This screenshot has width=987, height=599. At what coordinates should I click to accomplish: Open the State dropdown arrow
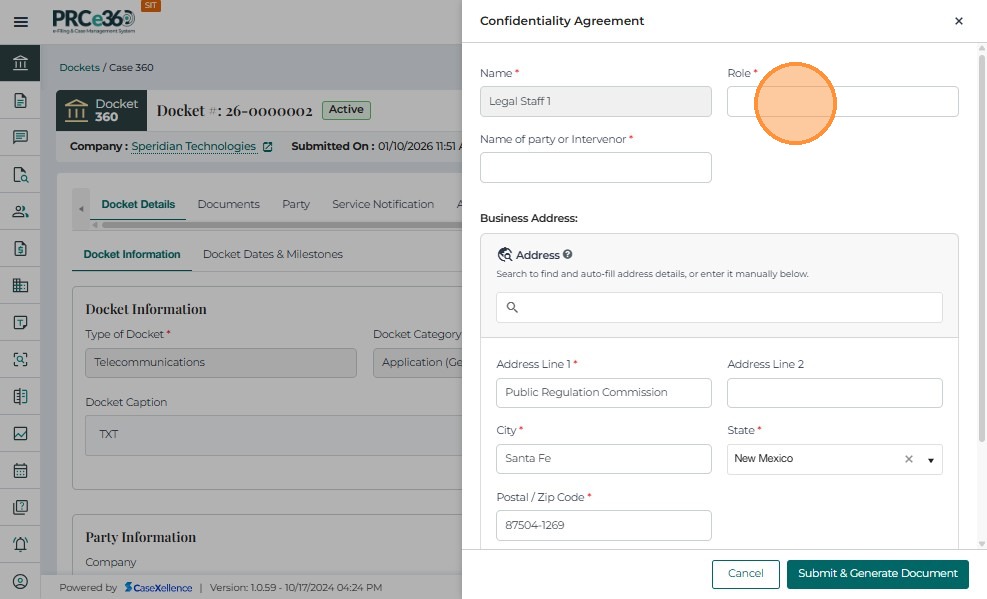point(931,460)
